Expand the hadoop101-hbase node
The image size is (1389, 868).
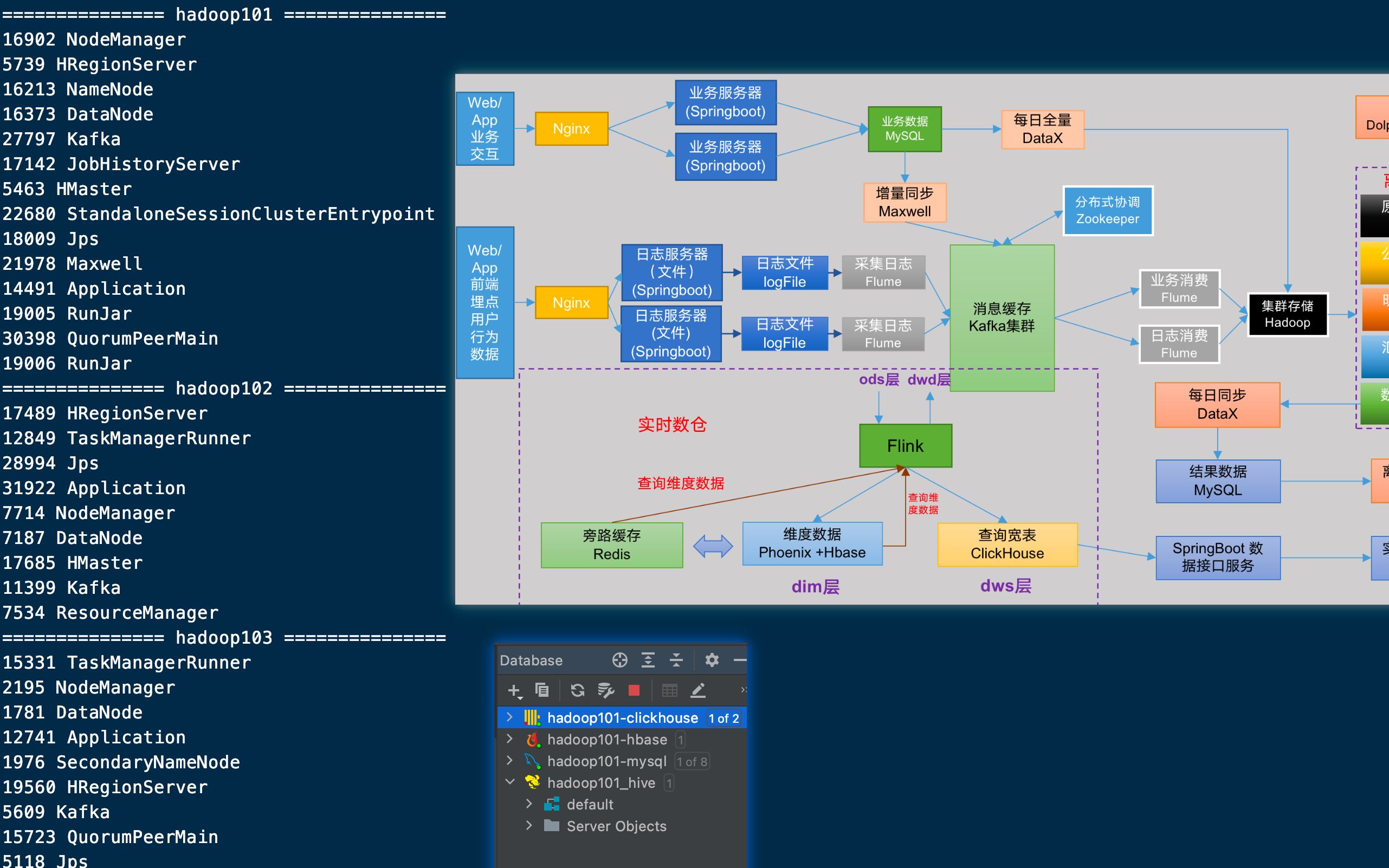pyautogui.click(x=509, y=739)
